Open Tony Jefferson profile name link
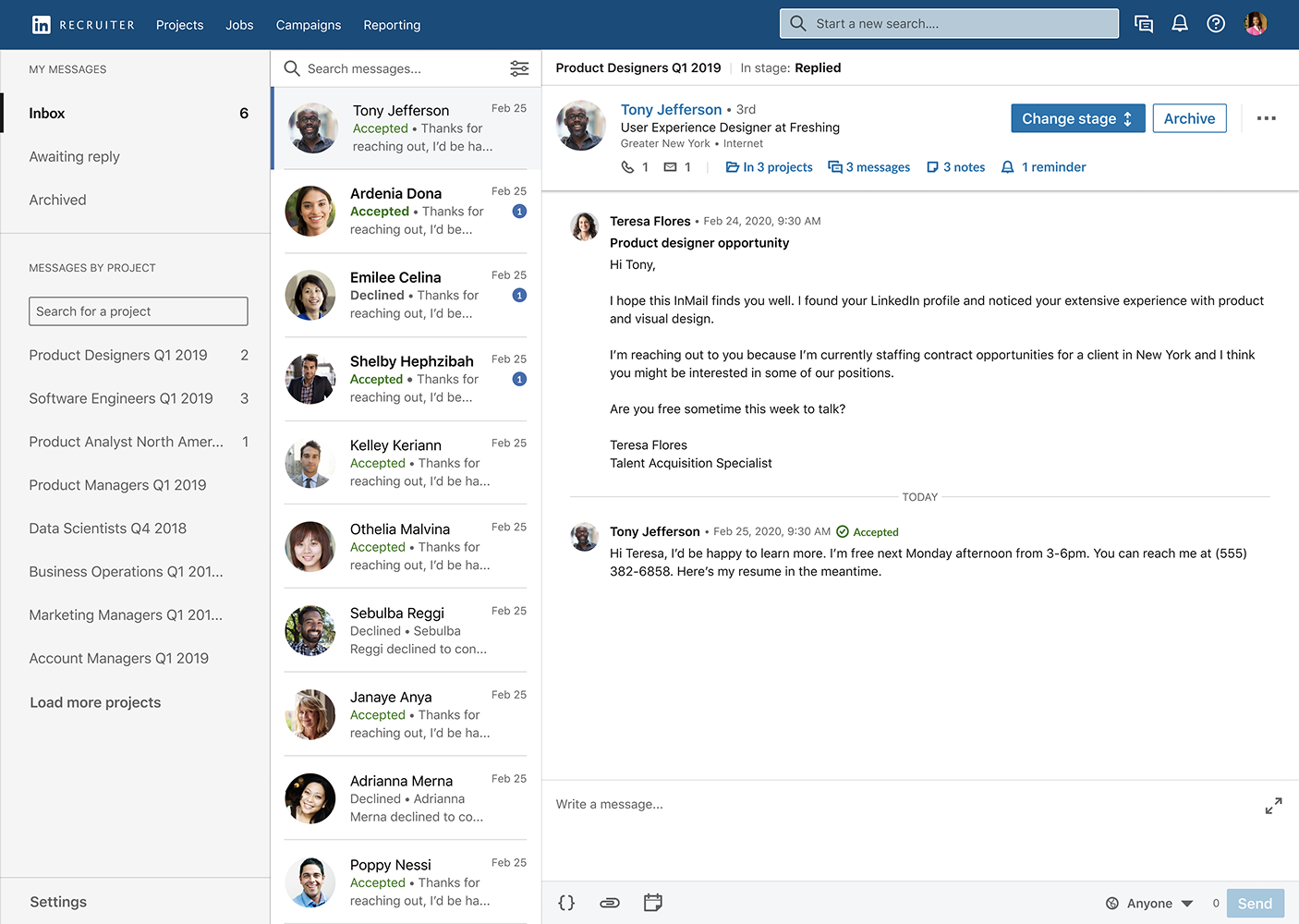The width and height of the screenshot is (1299, 924). tap(671, 110)
